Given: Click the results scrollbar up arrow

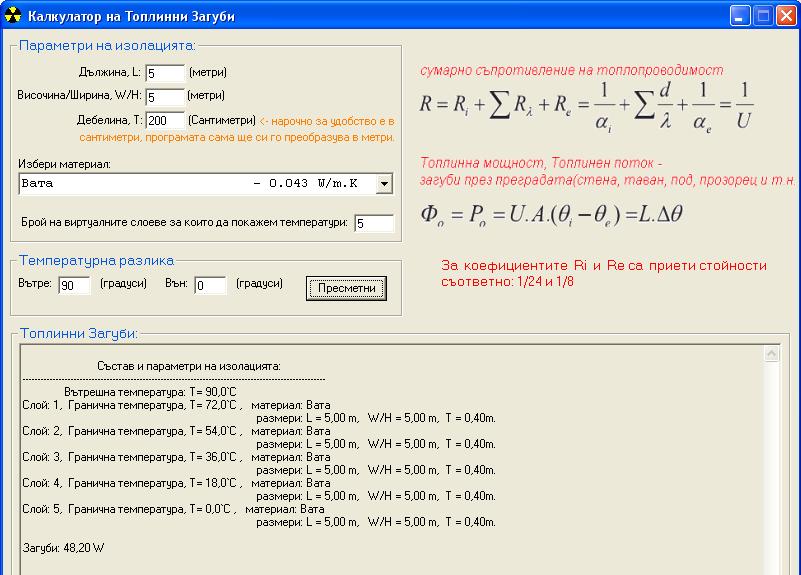Looking at the screenshot, I should point(772,354).
